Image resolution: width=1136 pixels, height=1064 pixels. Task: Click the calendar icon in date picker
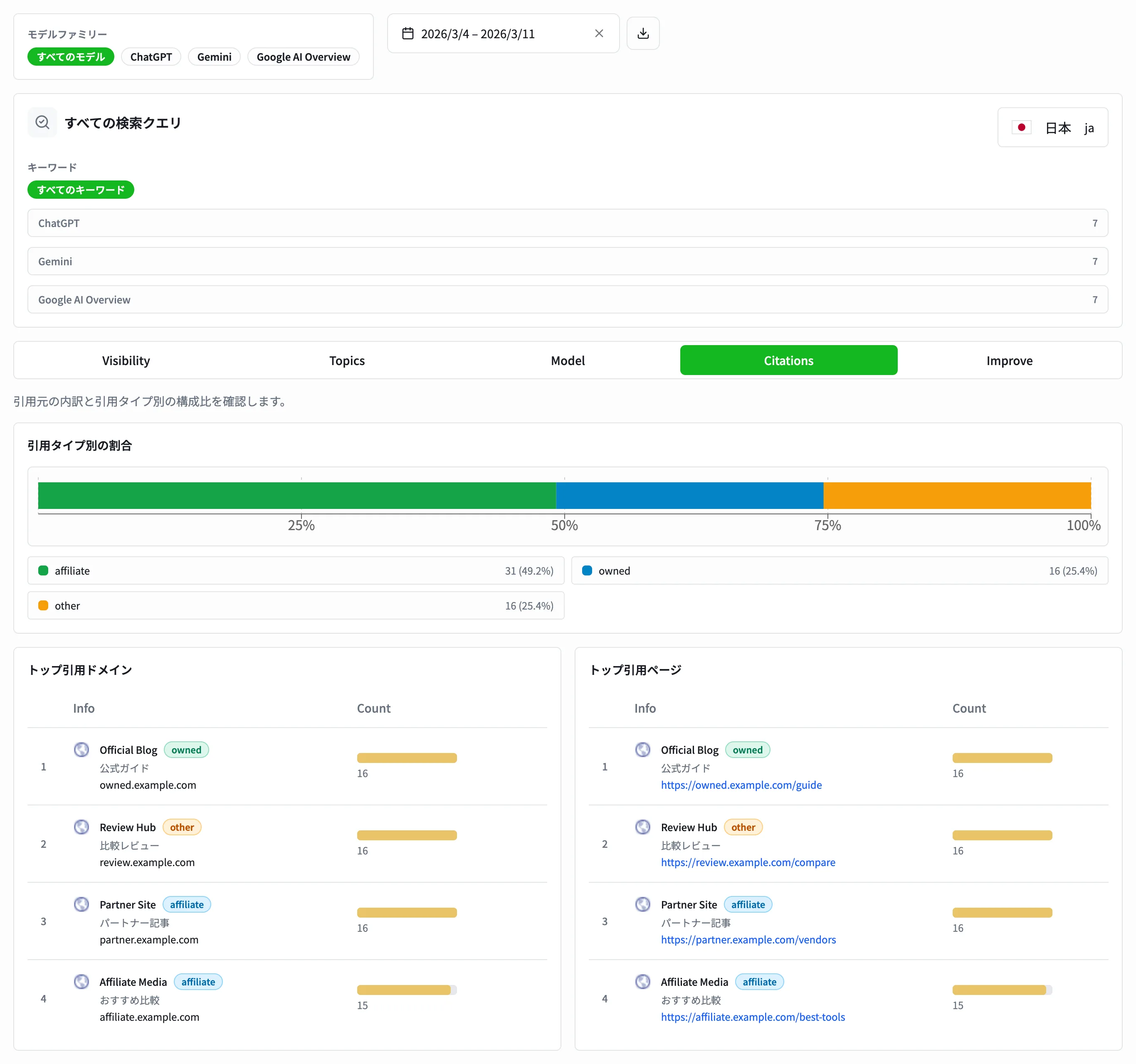(x=407, y=33)
